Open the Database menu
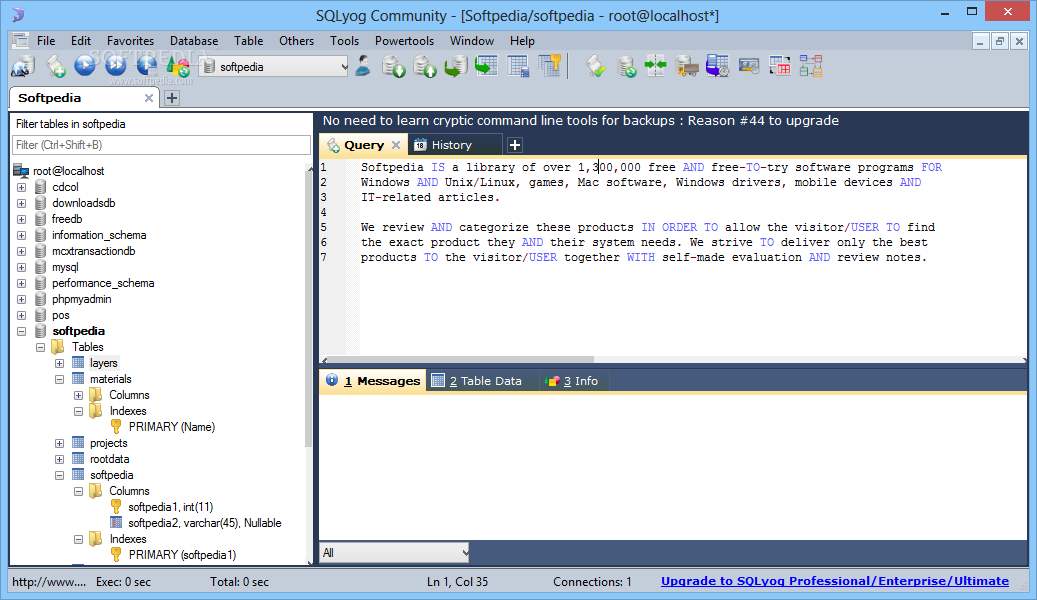 194,41
